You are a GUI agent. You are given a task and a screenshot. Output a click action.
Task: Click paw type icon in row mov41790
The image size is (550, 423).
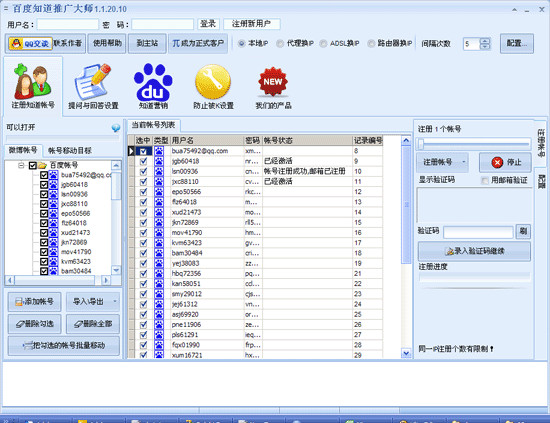click(159, 233)
